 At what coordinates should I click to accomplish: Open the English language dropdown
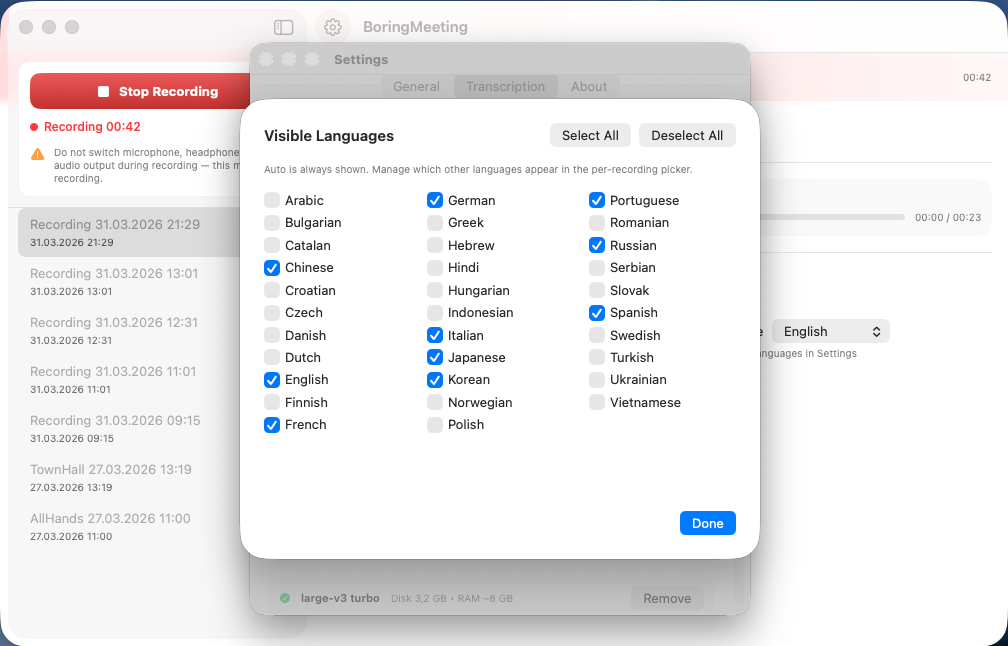click(832, 332)
